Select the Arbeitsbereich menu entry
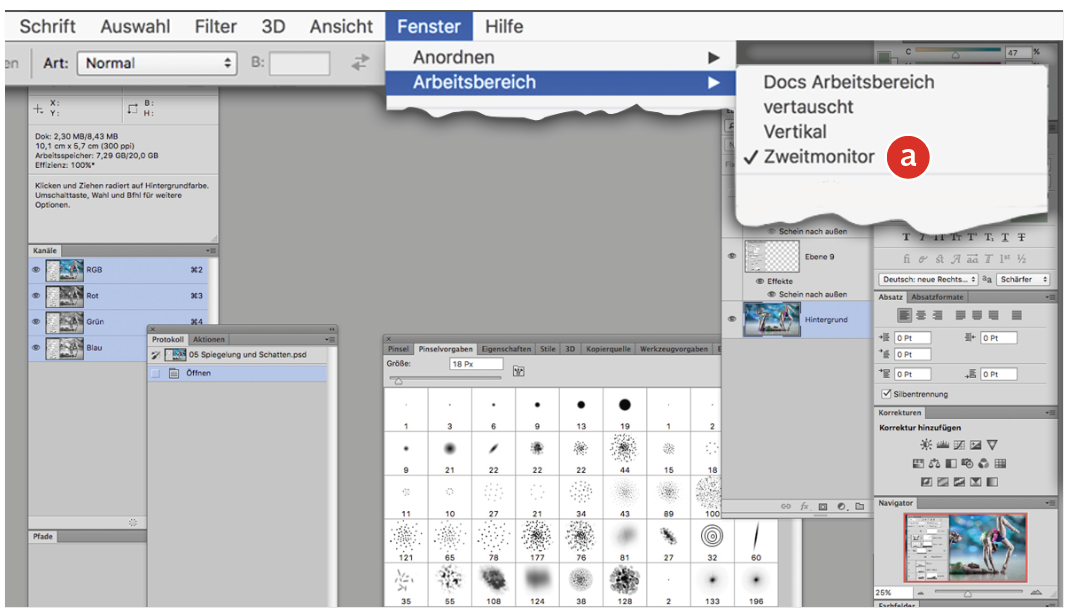 (561, 82)
